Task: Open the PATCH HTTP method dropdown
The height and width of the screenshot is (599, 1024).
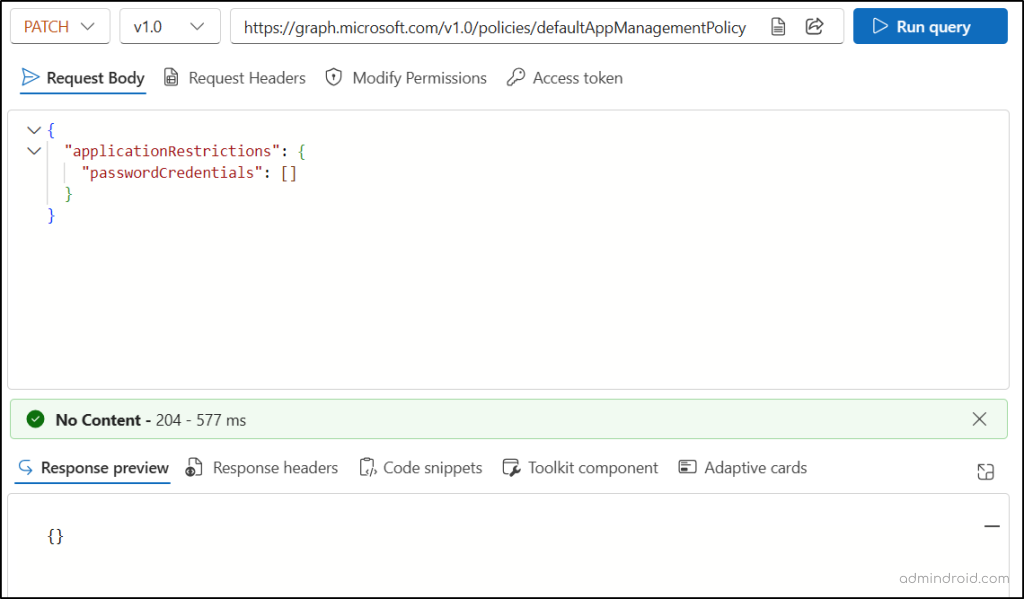Action: [x=60, y=27]
